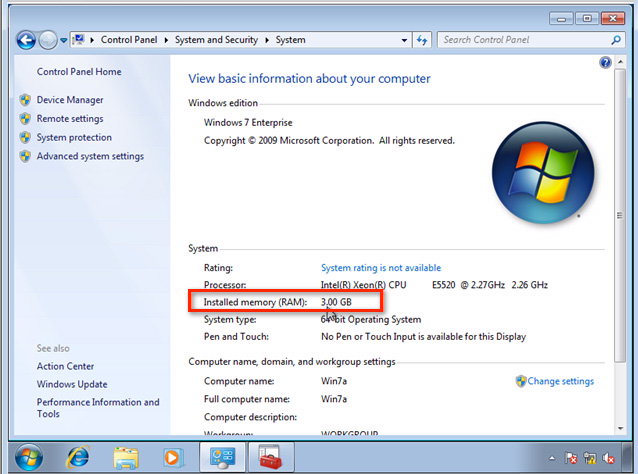Open Device Manager link

pyautogui.click(x=70, y=100)
